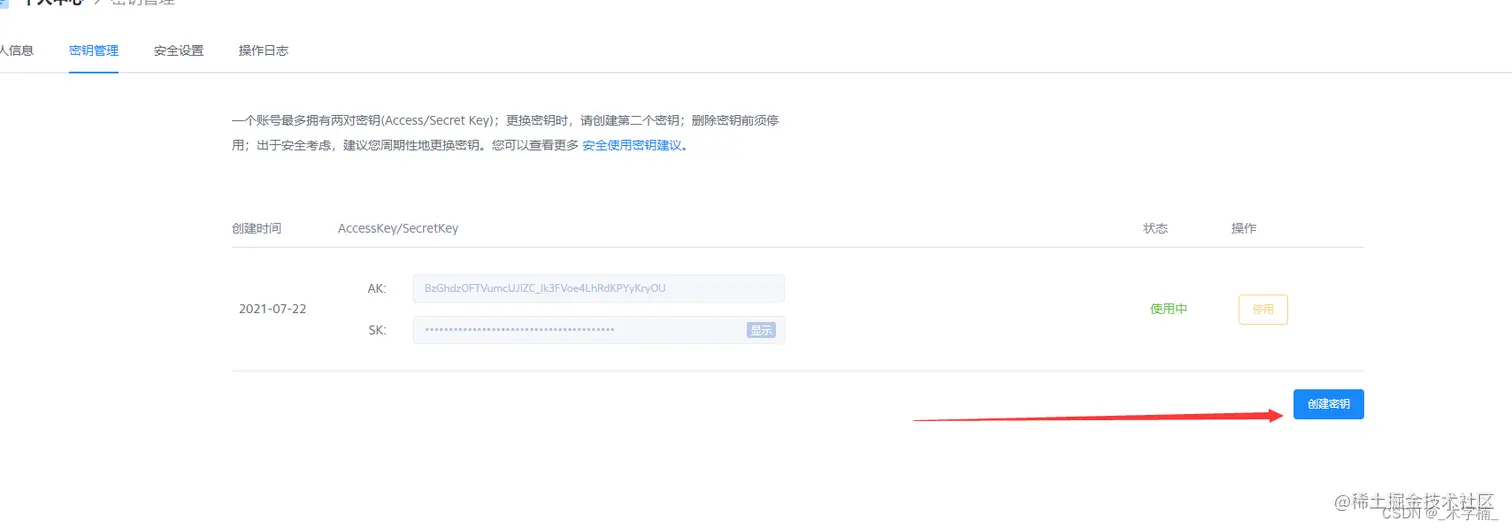The height and width of the screenshot is (529, 1512).
Task: Click the SK secret key field
Action: coord(599,330)
